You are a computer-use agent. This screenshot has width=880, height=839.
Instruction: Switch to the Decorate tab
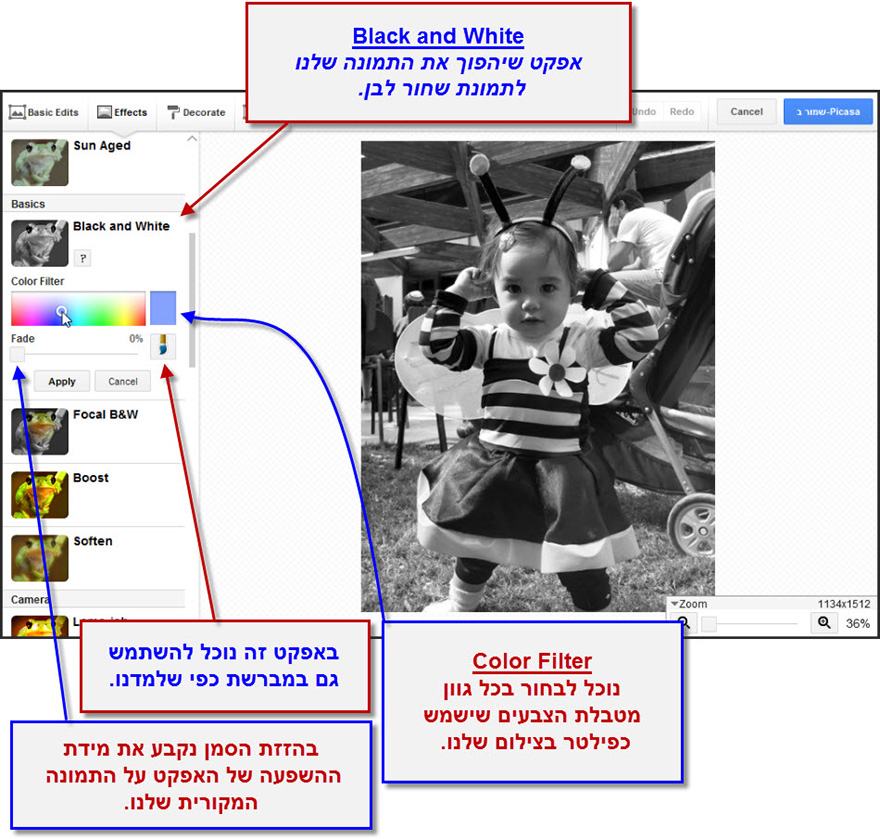pyautogui.click(x=196, y=113)
